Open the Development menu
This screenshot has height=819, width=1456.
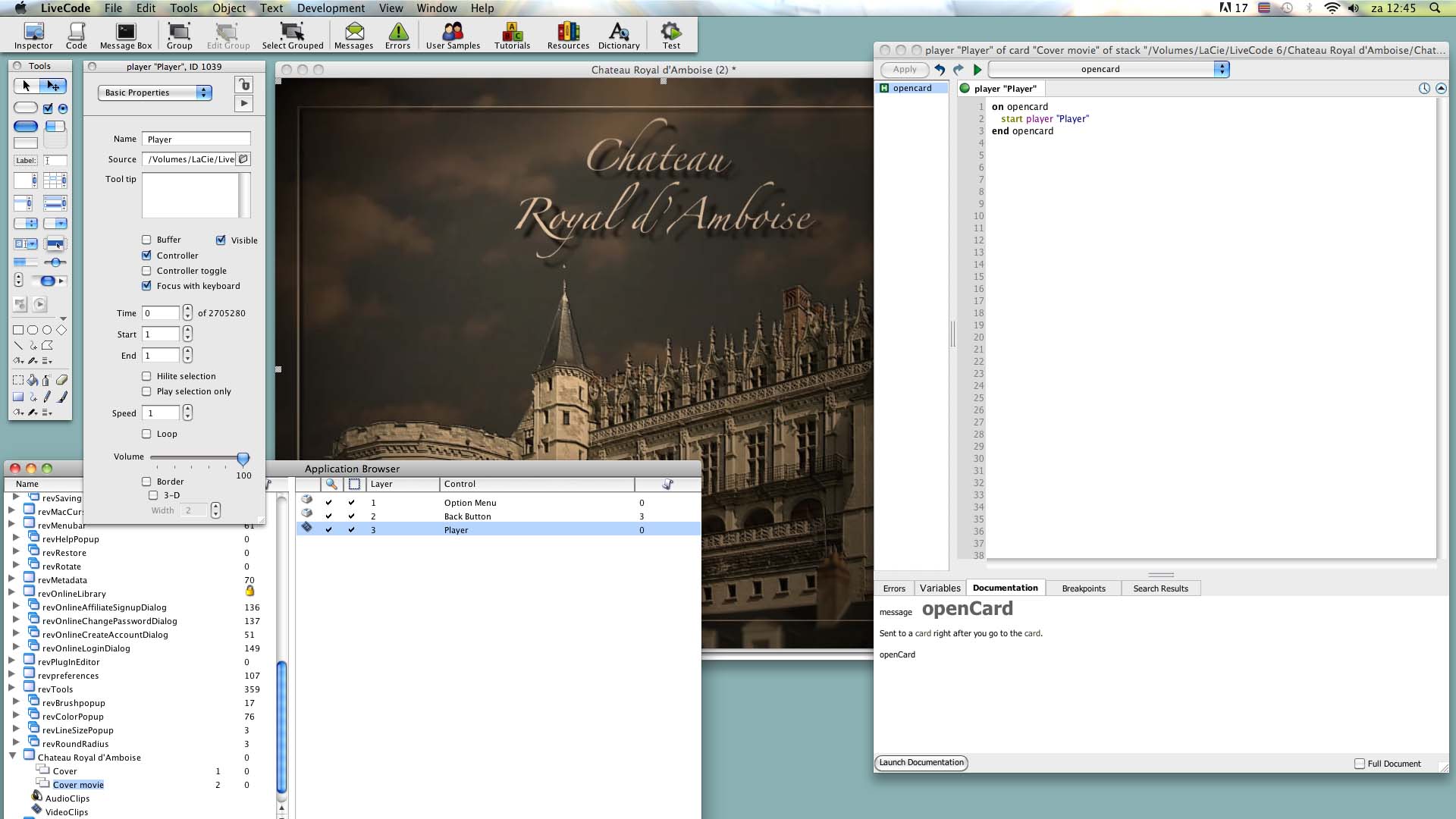coord(331,8)
